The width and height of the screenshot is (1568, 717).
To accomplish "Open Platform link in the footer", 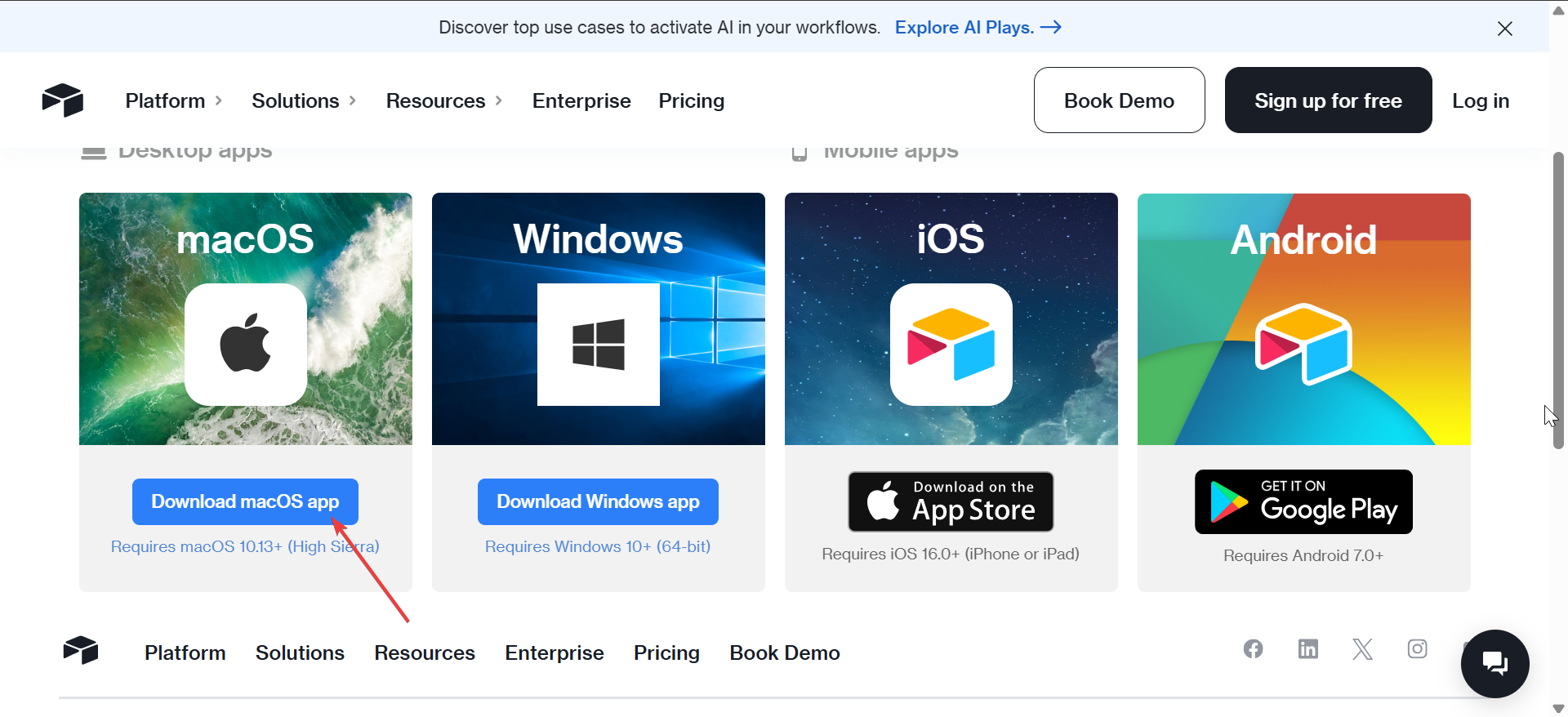I will click(x=185, y=652).
